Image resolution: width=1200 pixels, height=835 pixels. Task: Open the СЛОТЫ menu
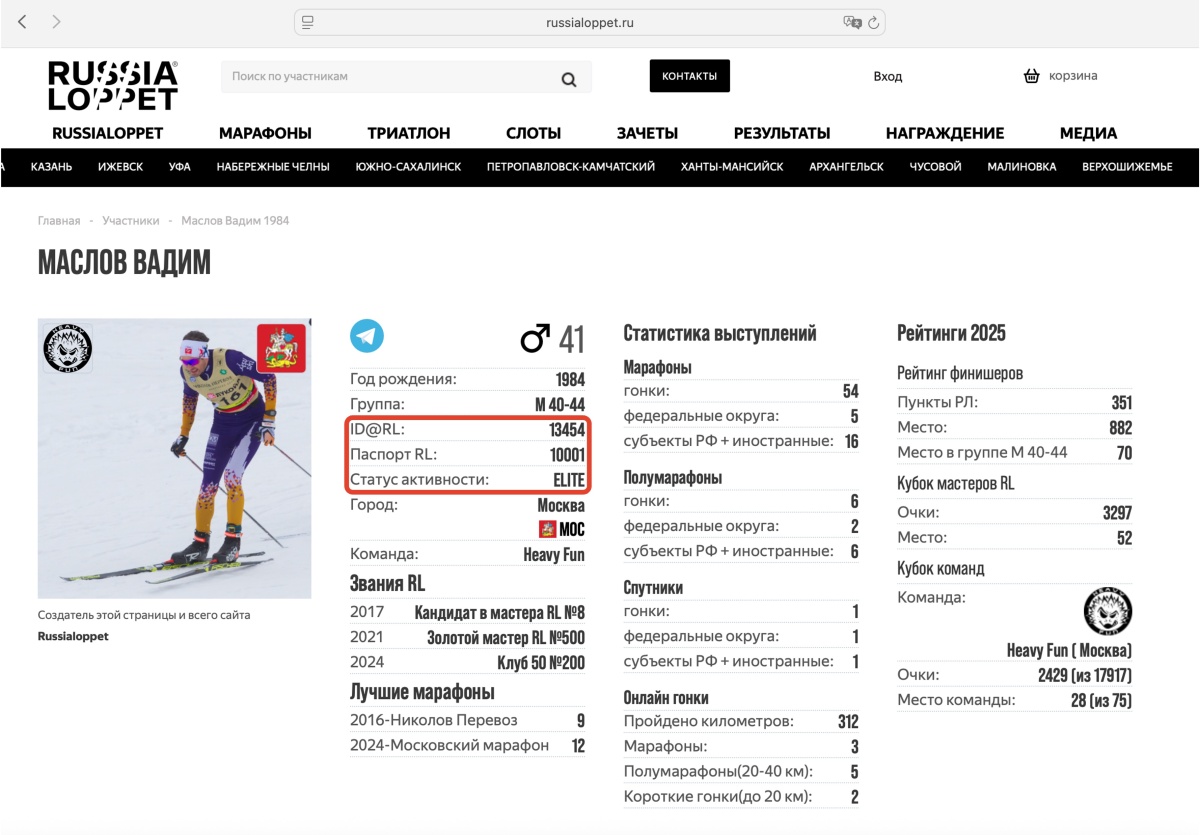tap(533, 133)
